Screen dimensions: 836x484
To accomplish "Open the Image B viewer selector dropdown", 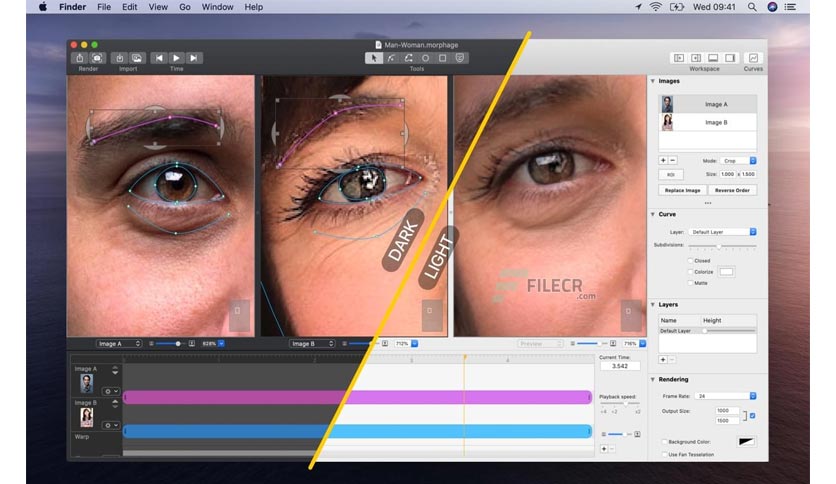I will [x=312, y=344].
